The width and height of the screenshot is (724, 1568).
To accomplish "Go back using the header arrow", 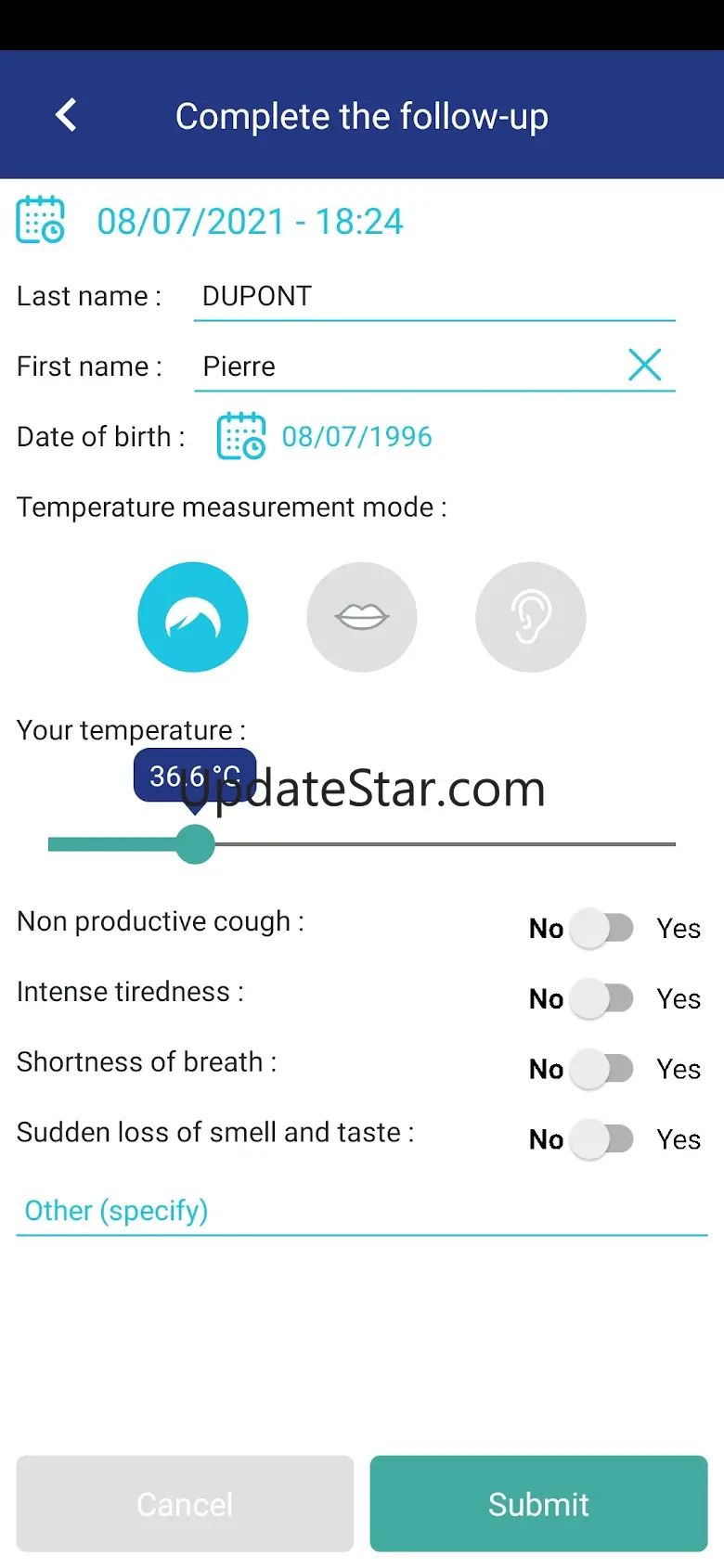I will click(66, 115).
